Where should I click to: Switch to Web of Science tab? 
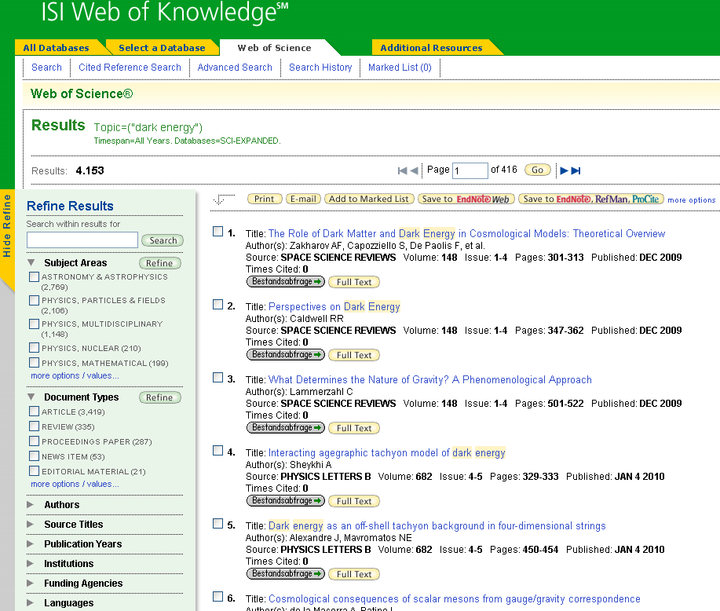click(274, 48)
